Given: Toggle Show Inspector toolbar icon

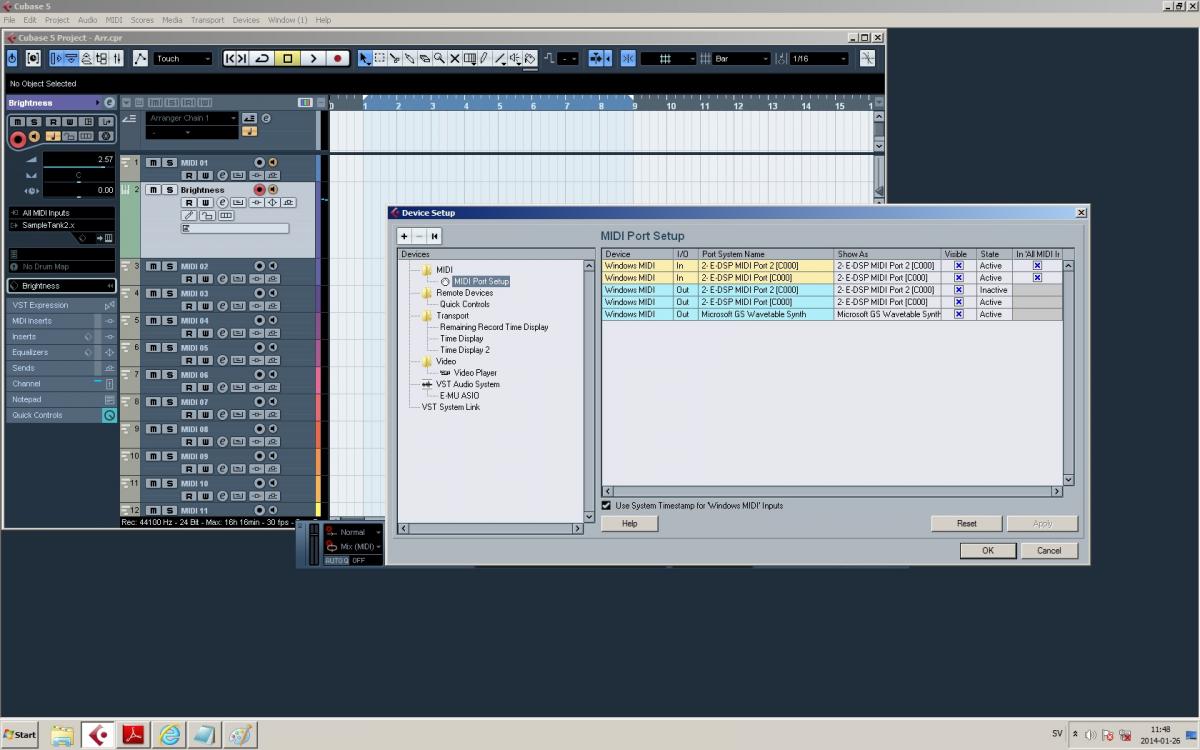Looking at the screenshot, I should 57,59.
